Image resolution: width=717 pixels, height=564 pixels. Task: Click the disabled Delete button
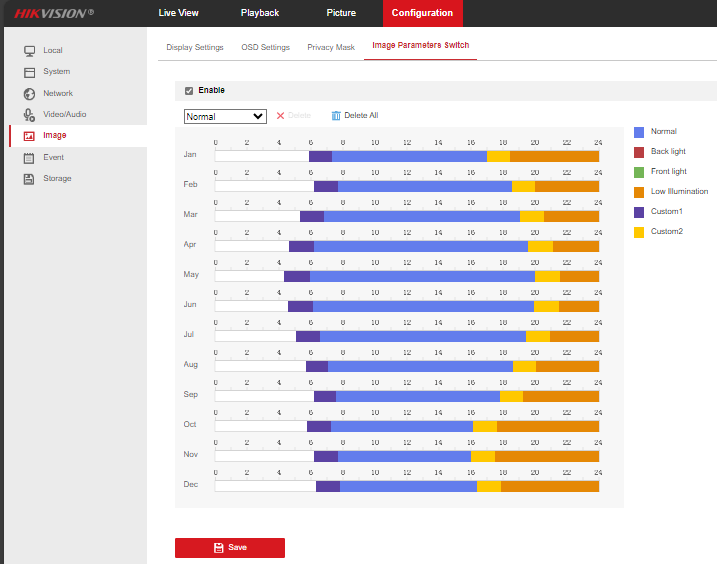click(x=293, y=116)
